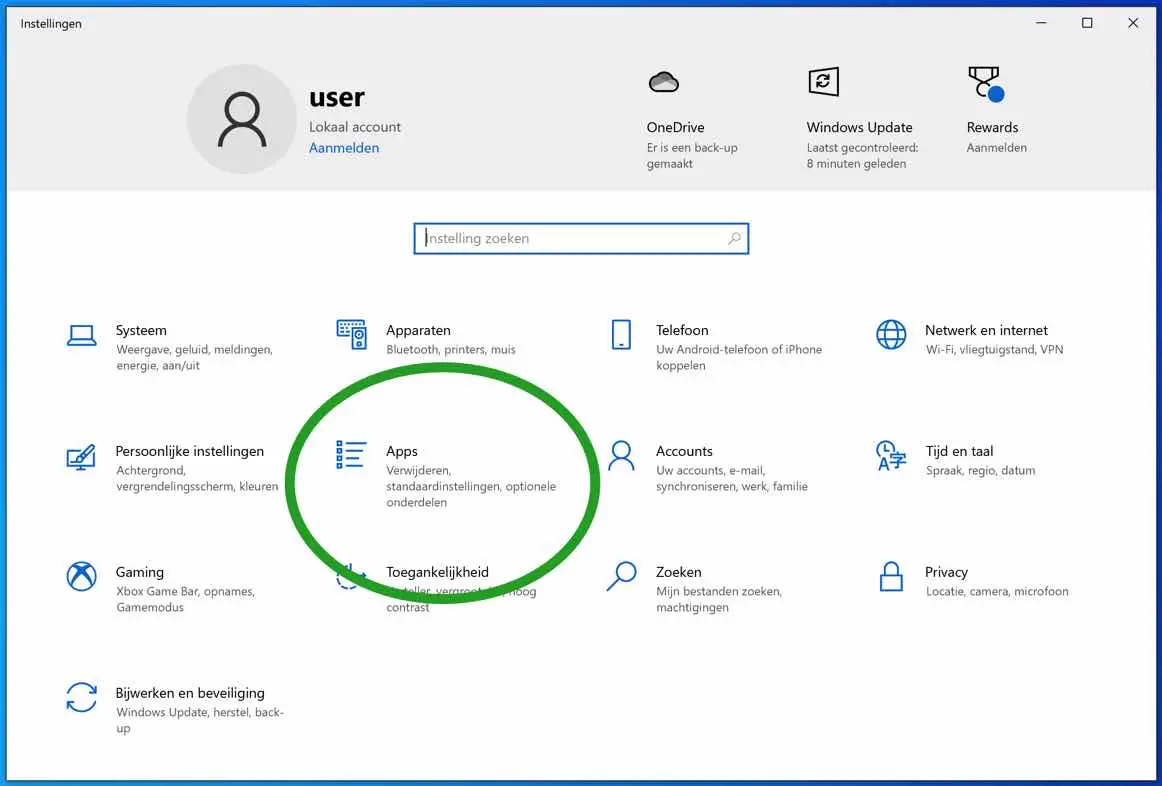Click the Instellingen window title
The image size is (1162, 786).
tap(51, 24)
